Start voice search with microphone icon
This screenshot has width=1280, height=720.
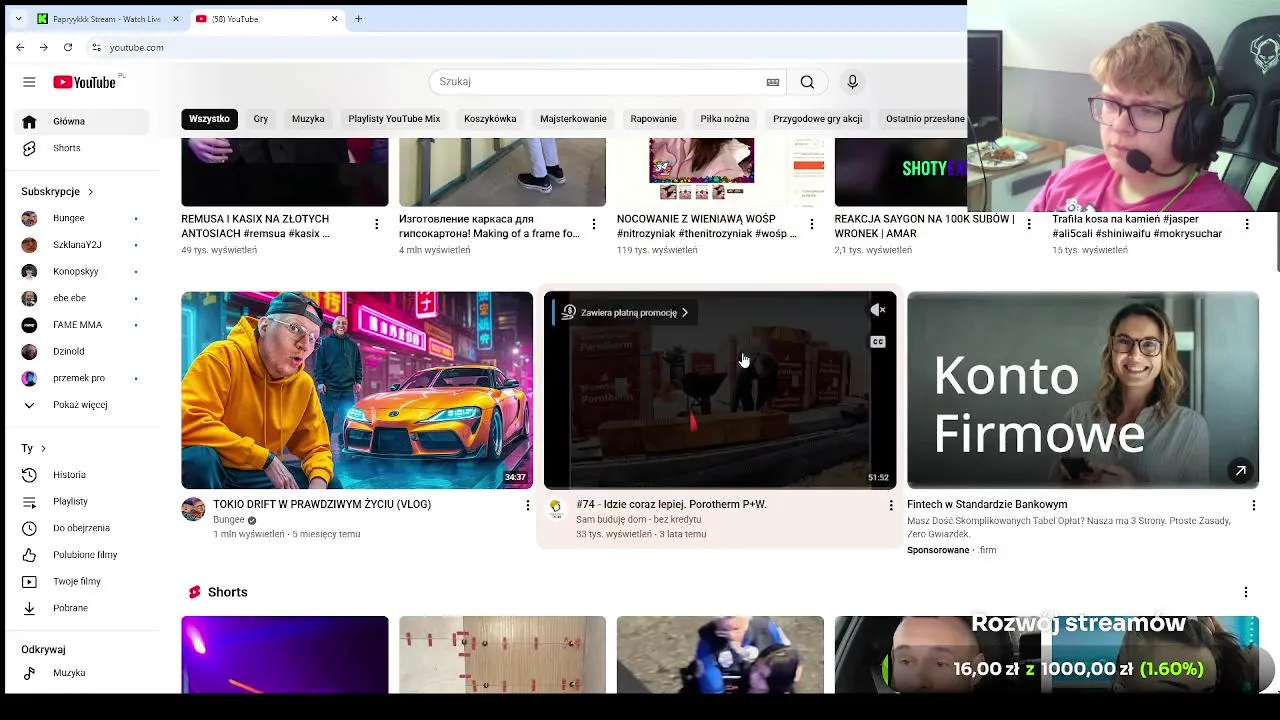point(852,82)
